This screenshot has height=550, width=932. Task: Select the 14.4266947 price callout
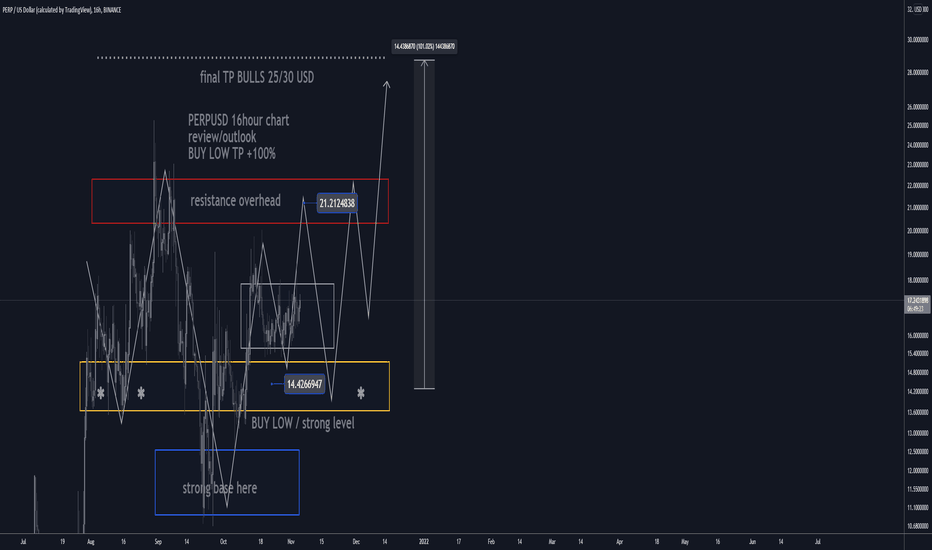coord(304,384)
